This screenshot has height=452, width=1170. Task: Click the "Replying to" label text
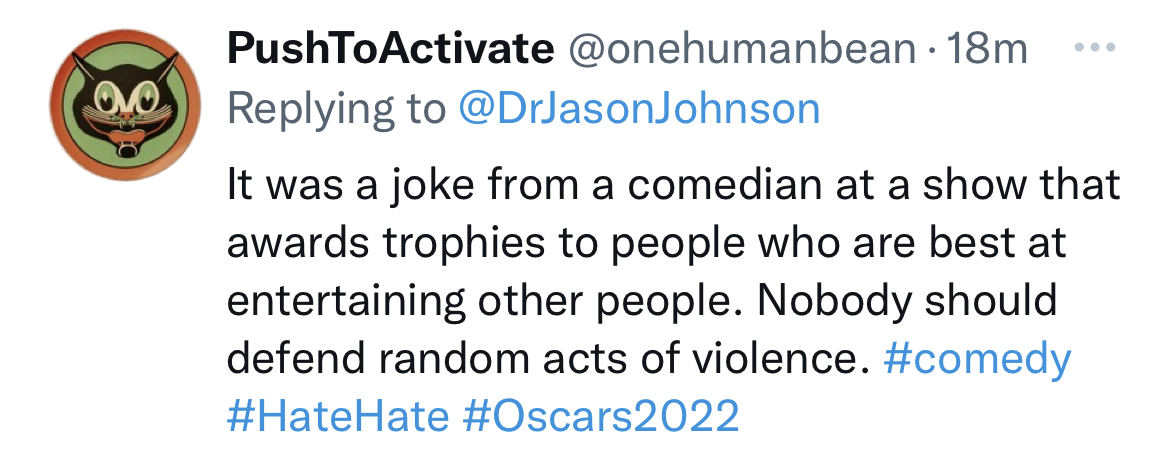[x=337, y=108]
